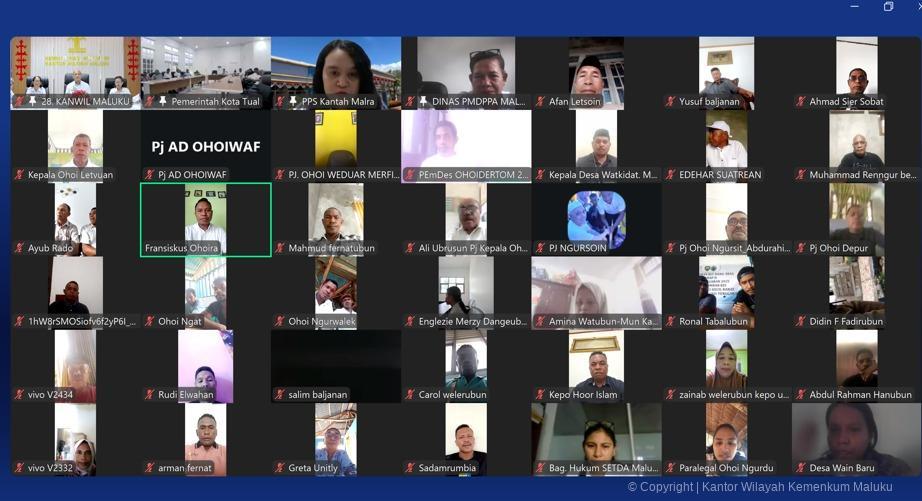Select the Ahmad Sier Sobat video tile
Screen dimensions: 922x501
(x=856, y=68)
